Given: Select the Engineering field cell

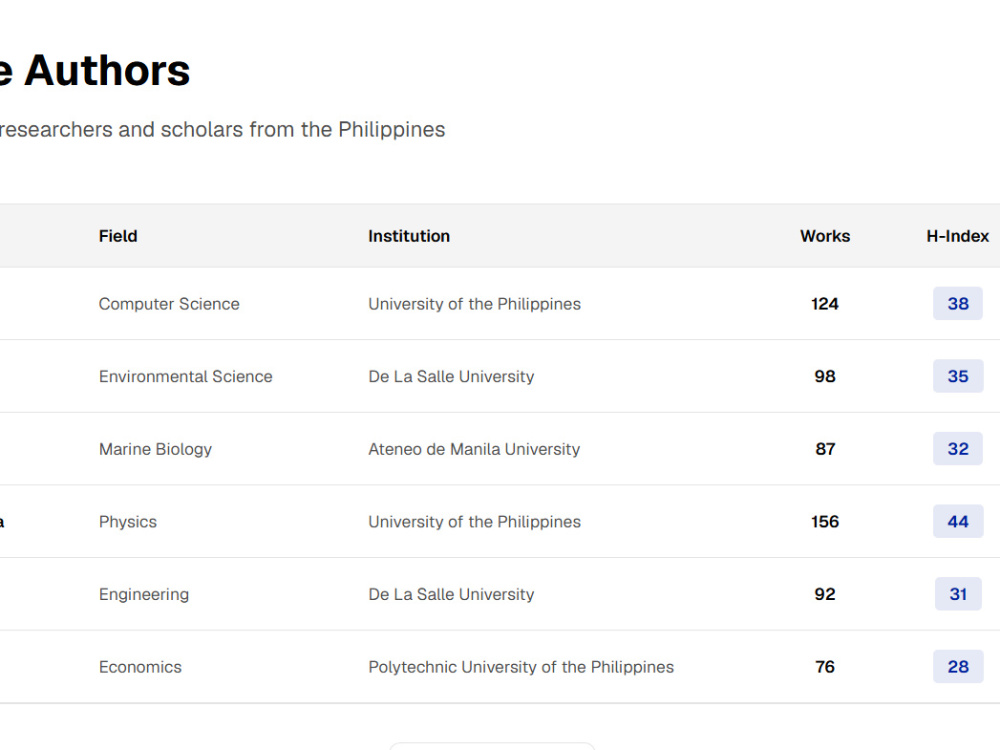Looking at the screenshot, I should [x=143, y=595].
